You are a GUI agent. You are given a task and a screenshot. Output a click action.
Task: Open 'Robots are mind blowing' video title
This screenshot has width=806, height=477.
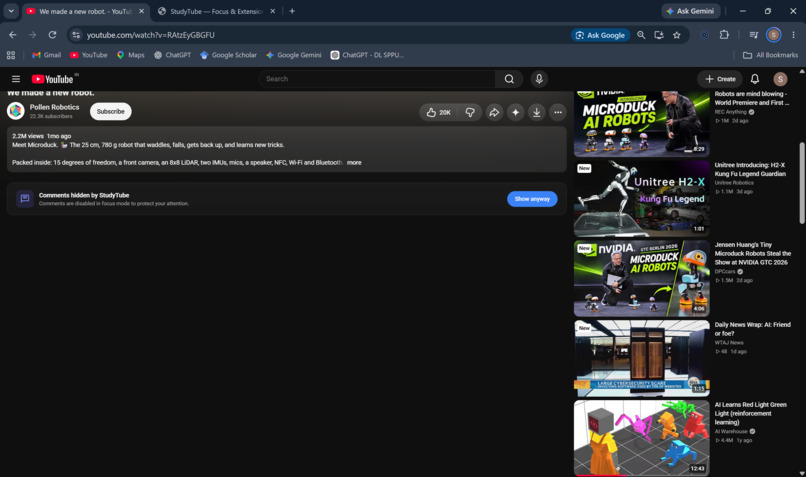coord(752,98)
